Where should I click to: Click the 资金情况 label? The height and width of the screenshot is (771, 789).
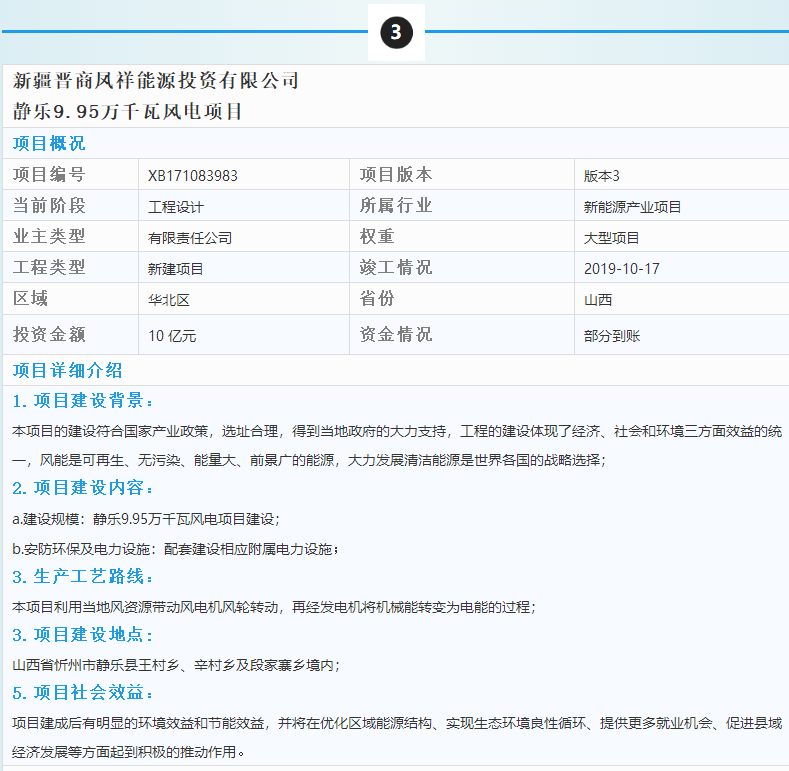pos(396,335)
